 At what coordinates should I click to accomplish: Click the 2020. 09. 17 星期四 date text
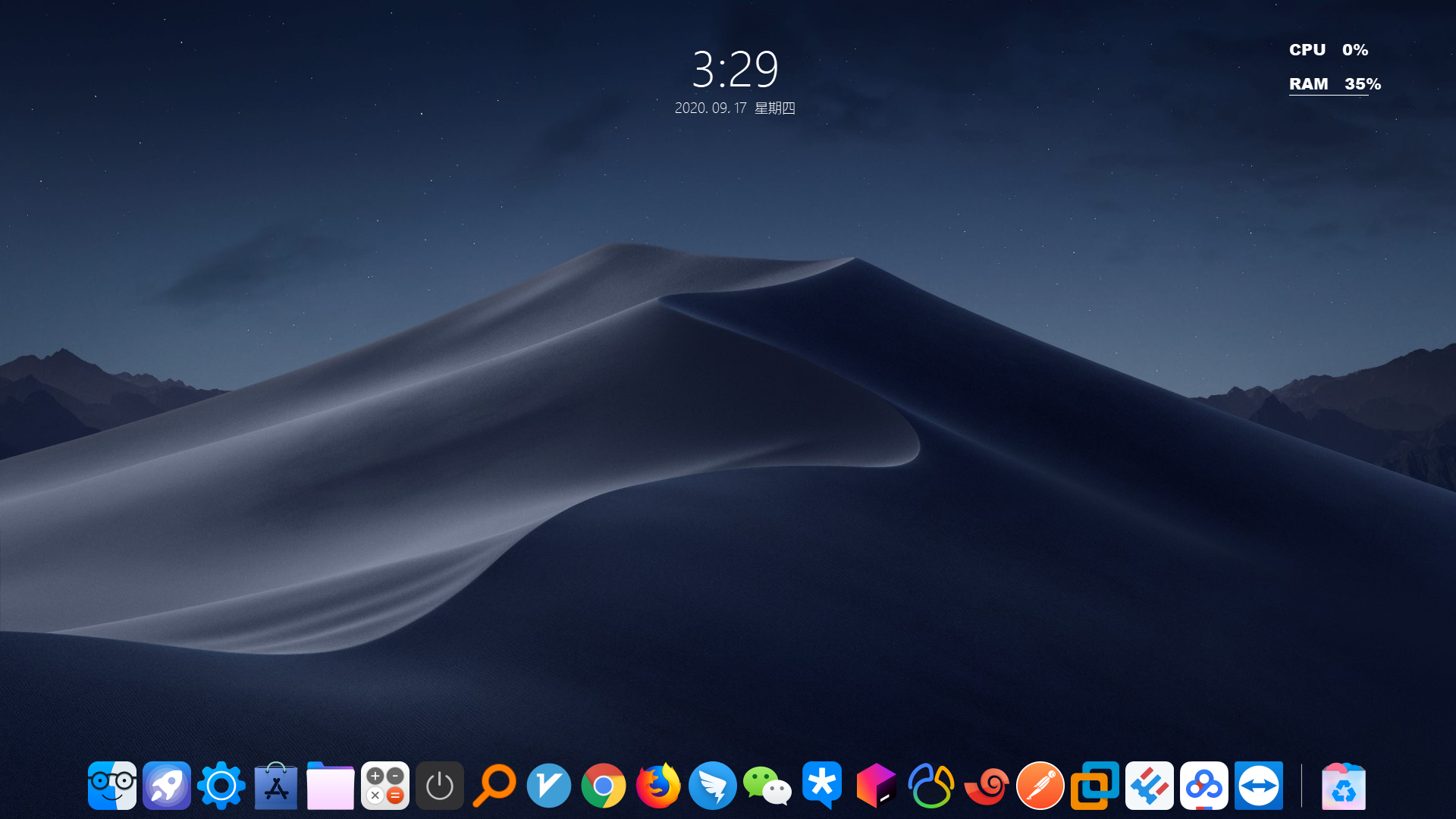(735, 108)
